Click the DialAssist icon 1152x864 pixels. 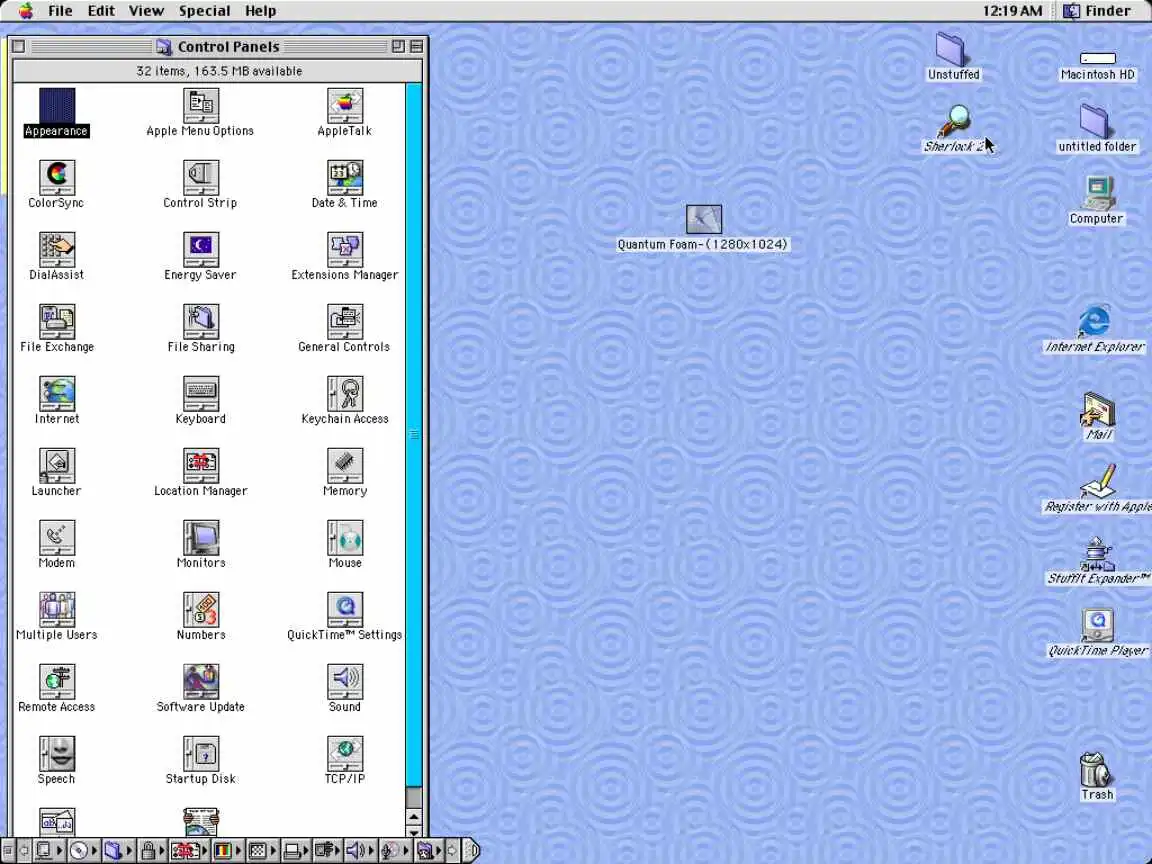pos(57,250)
